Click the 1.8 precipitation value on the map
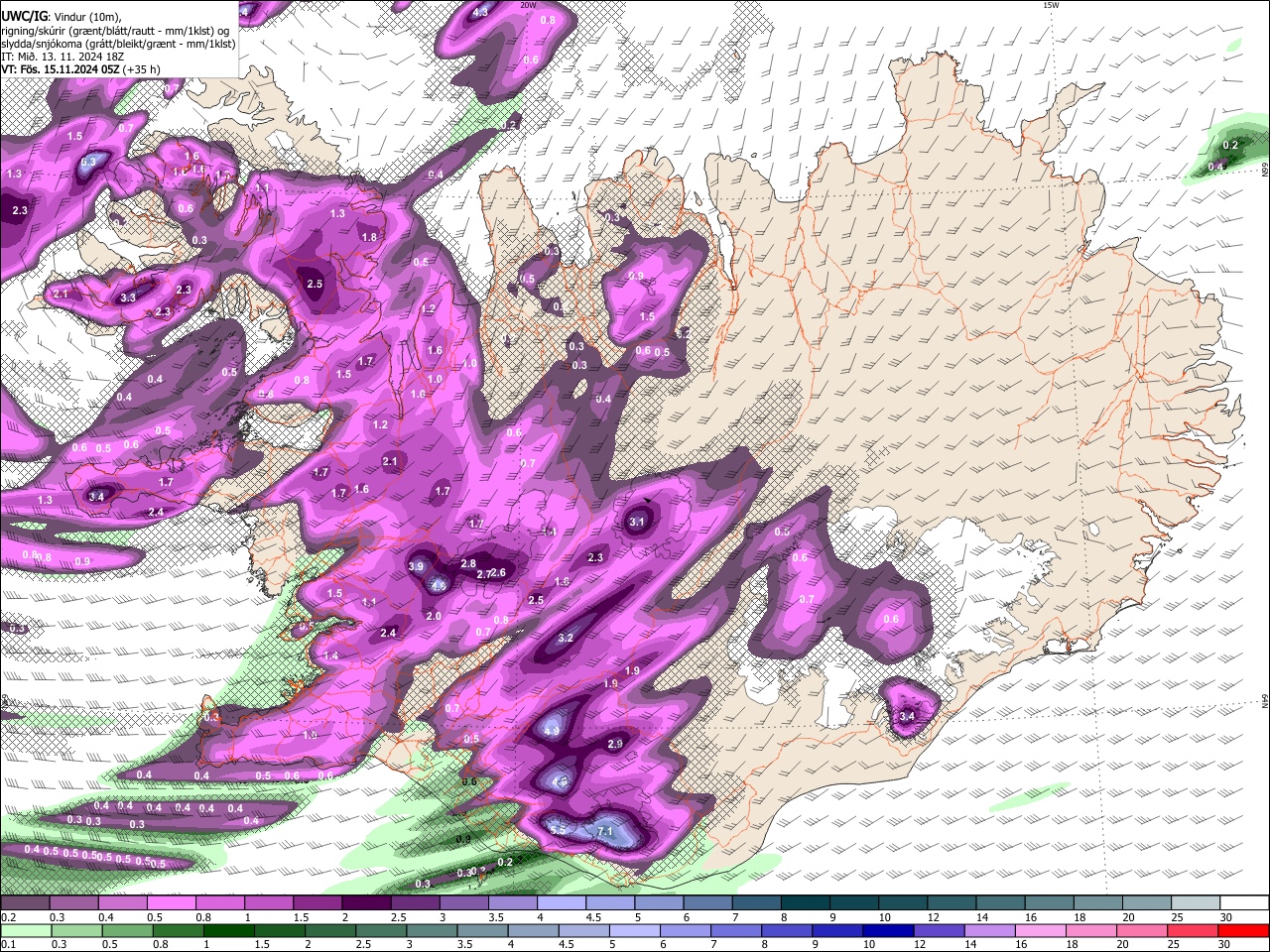 click(370, 237)
